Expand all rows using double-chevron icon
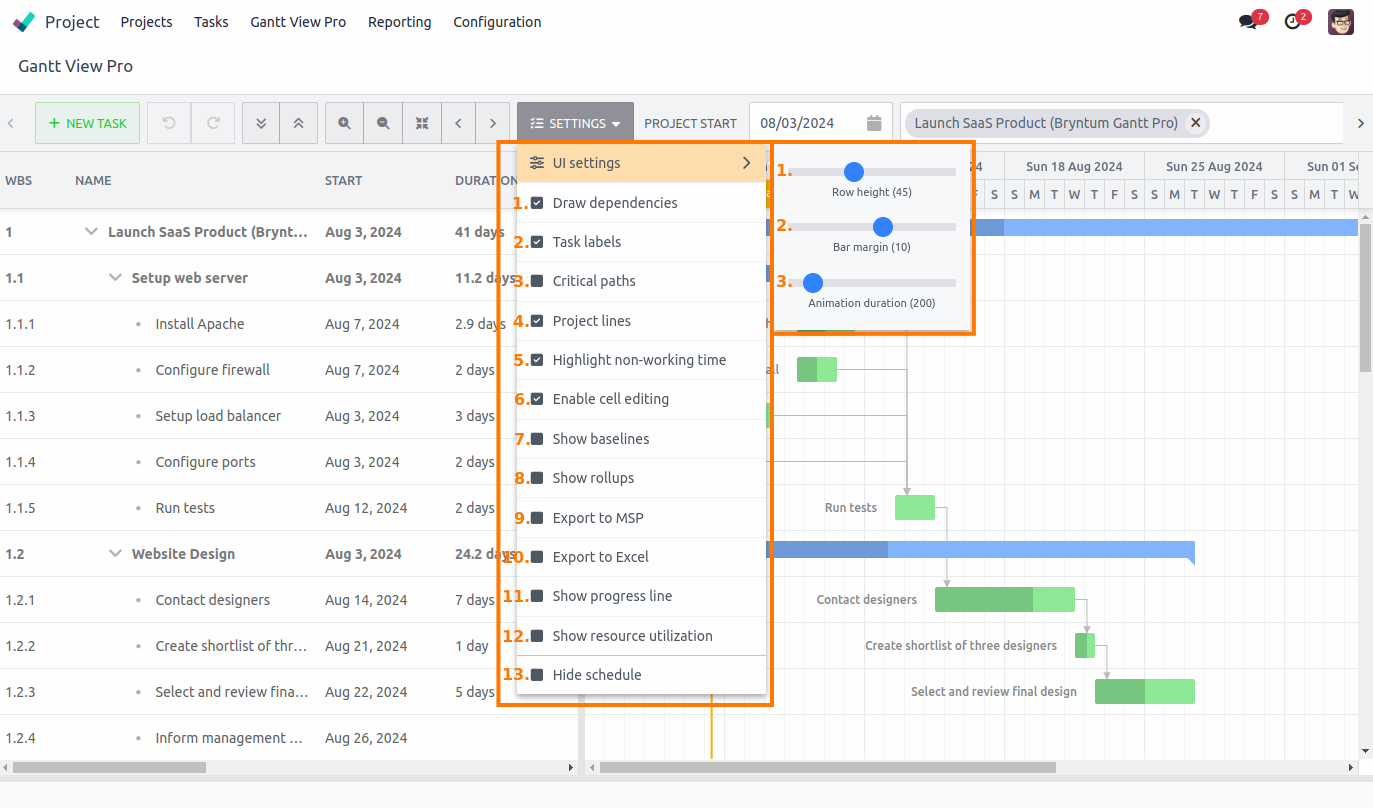Viewport: 1373px width, 808px height. (260, 122)
